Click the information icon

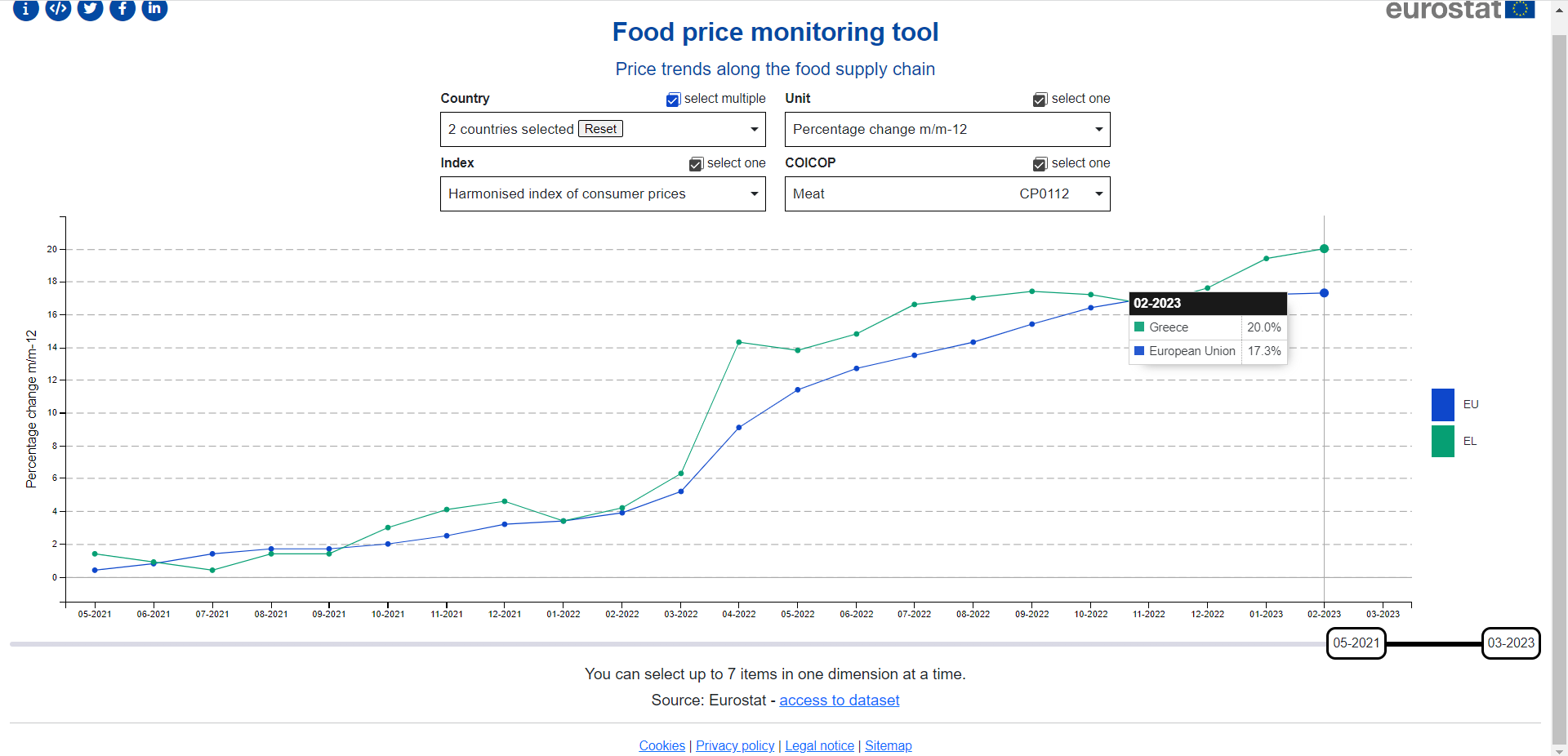tap(25, 8)
